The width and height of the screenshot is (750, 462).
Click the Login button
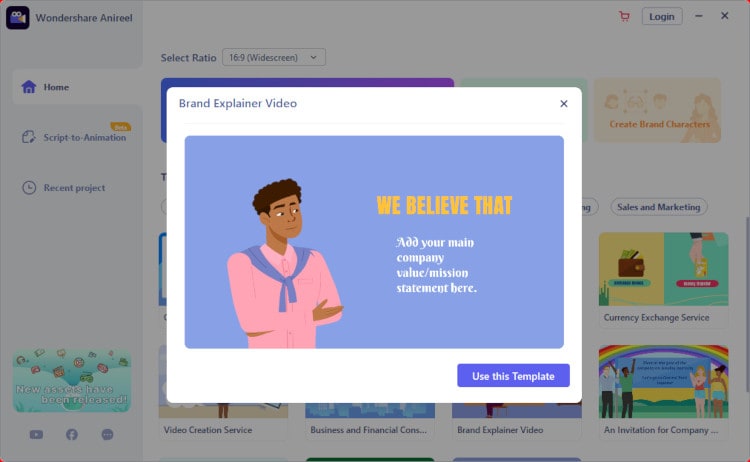[x=662, y=17]
